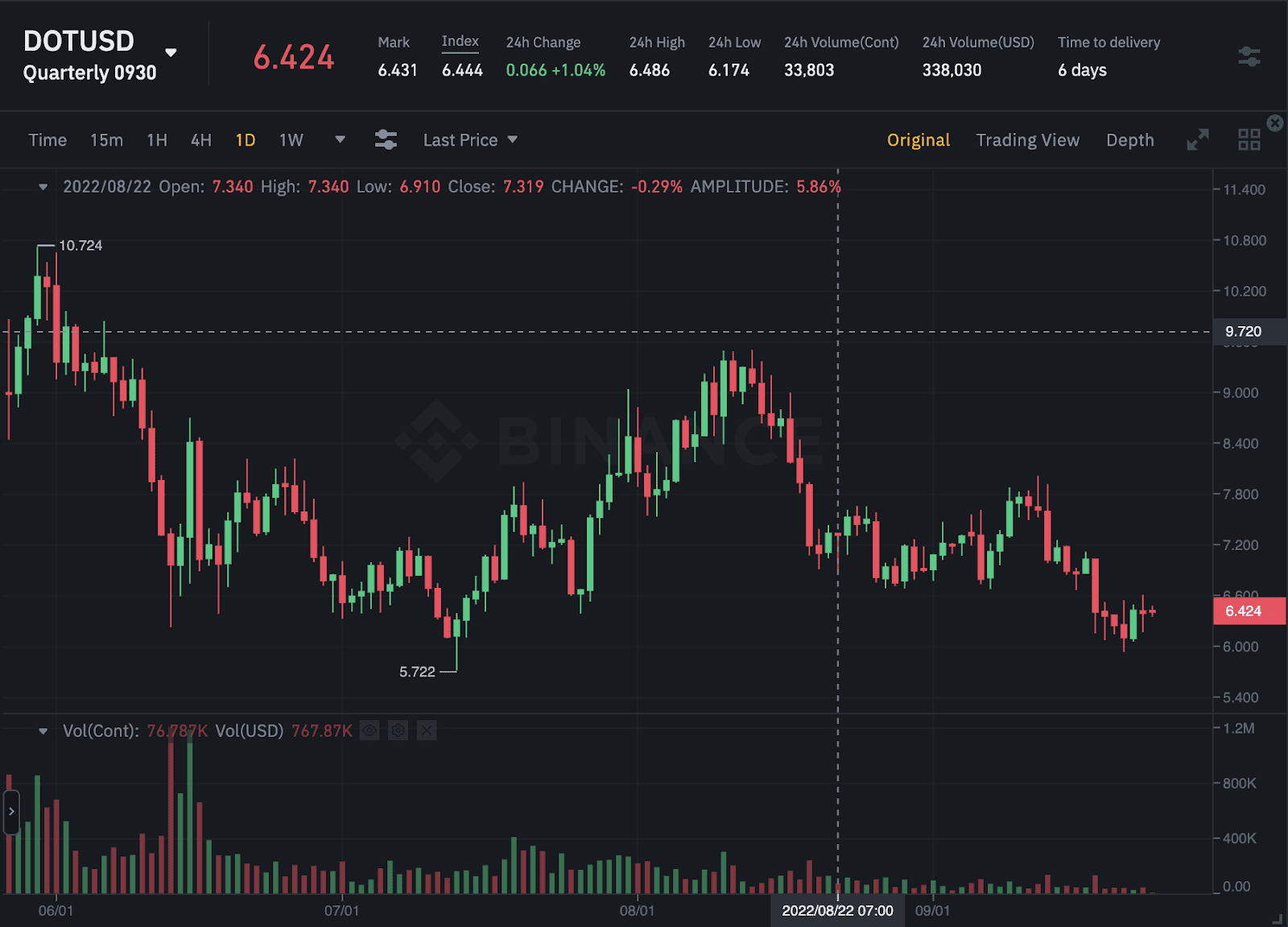Click the red 6.424 current price axis tag
1288x927 pixels.
point(1249,611)
